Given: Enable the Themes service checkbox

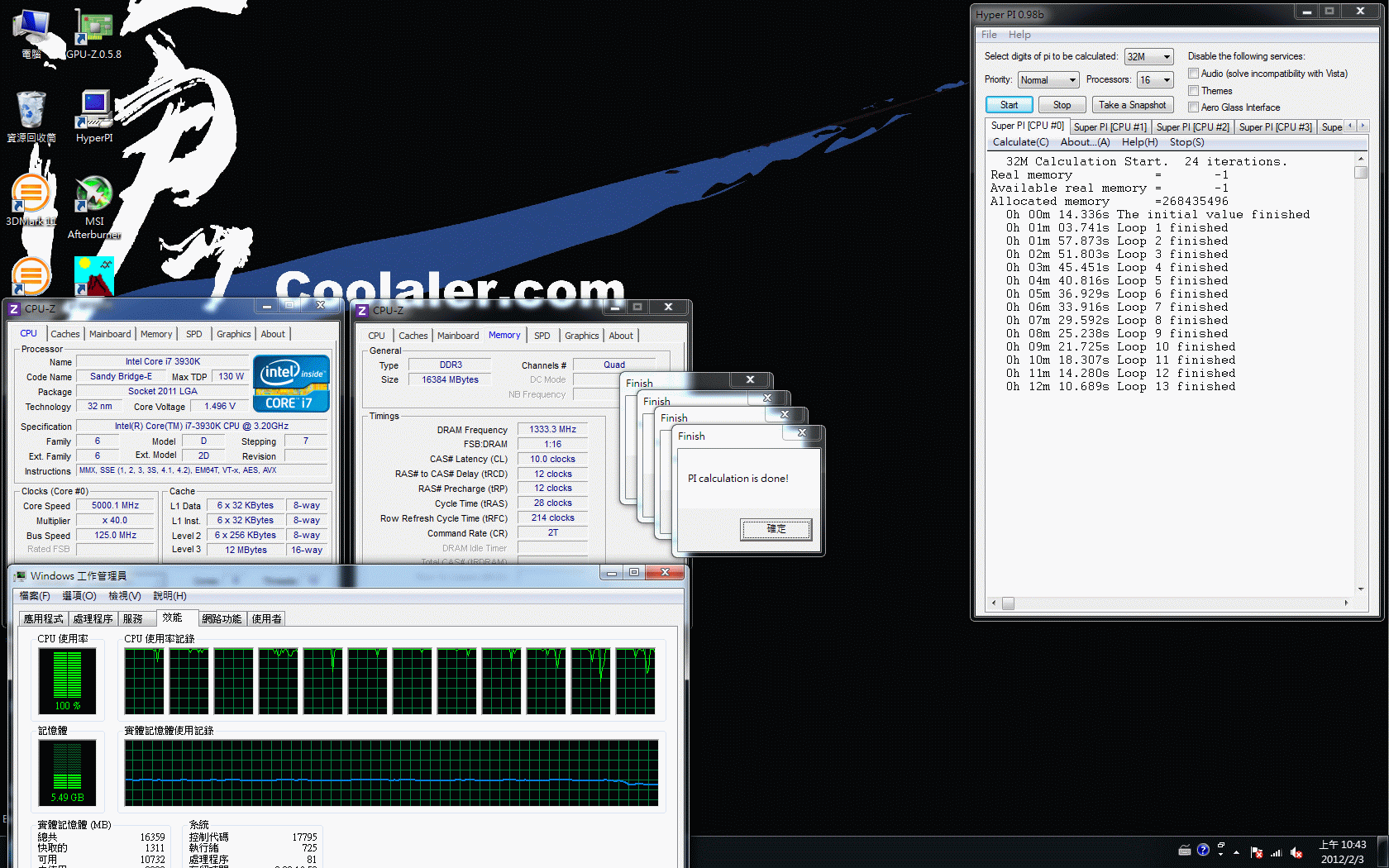Looking at the screenshot, I should pos(1193,91).
